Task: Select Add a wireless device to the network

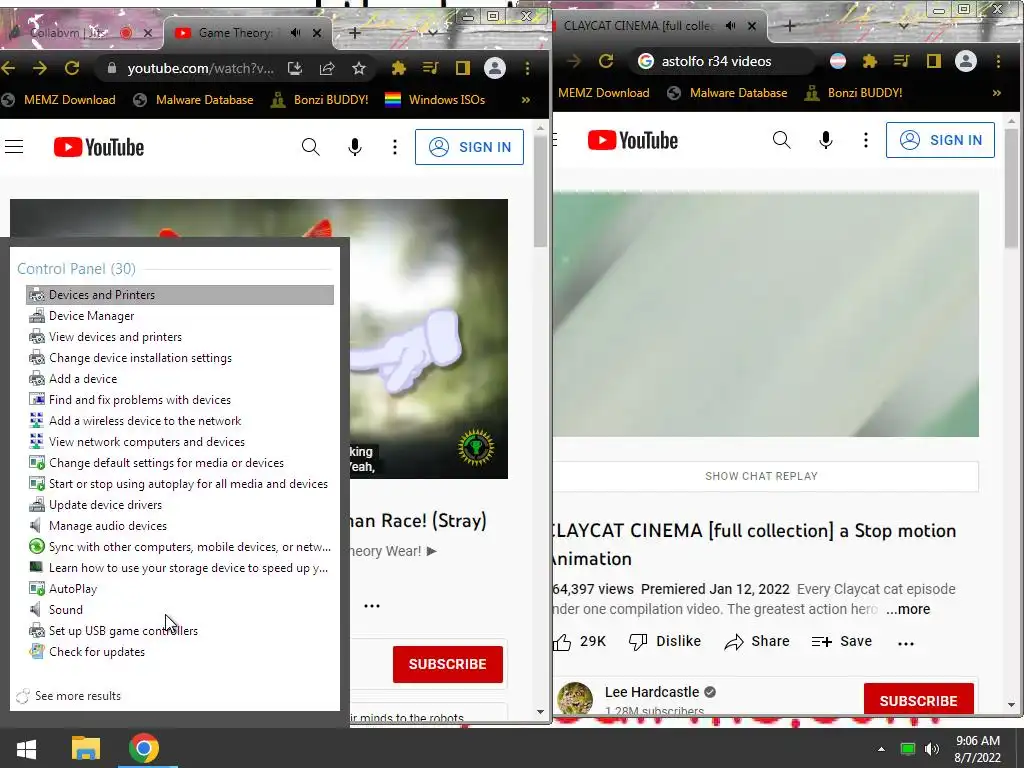Action: point(145,421)
